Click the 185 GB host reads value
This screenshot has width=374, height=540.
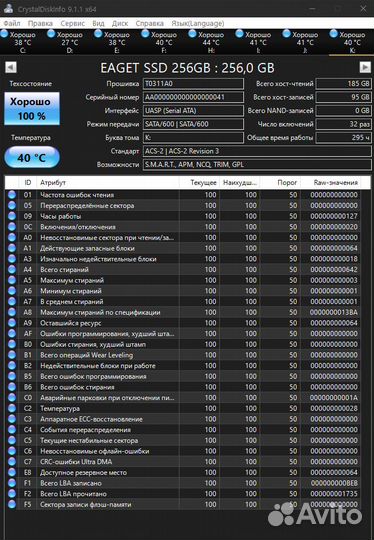point(344,84)
